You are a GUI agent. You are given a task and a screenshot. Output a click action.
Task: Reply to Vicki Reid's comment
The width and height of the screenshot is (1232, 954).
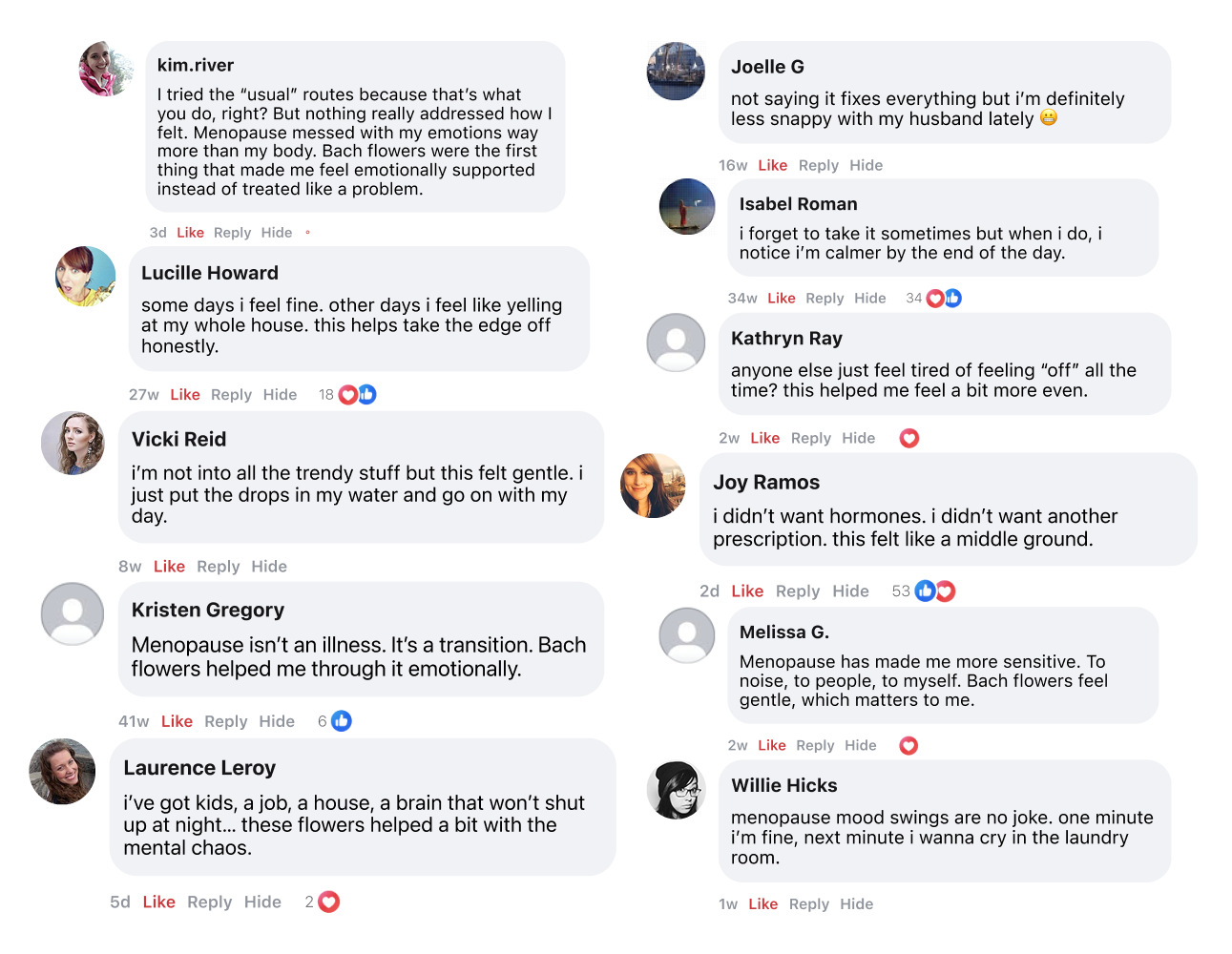pyautogui.click(x=219, y=567)
